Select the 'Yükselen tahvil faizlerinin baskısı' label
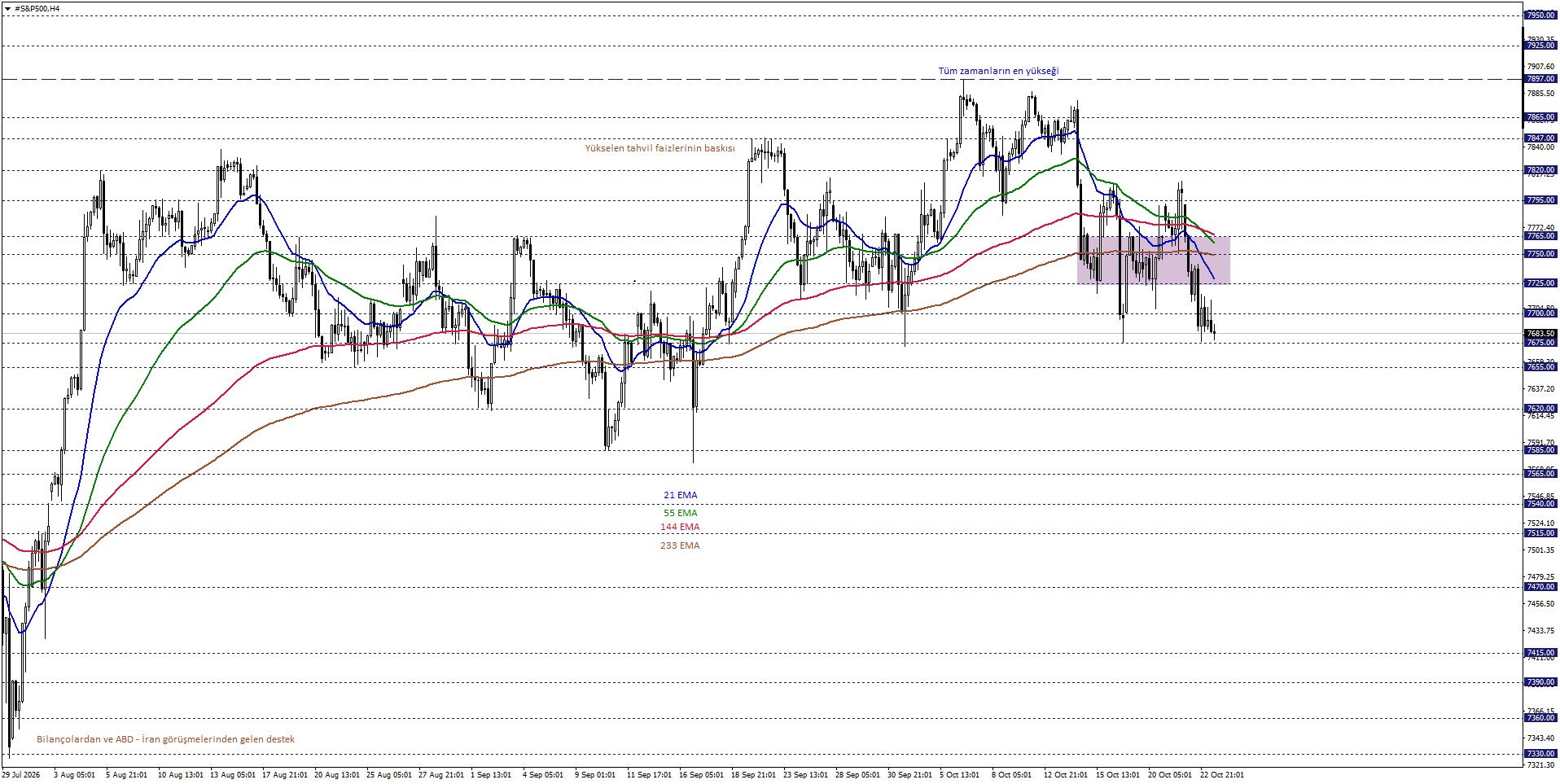 (659, 148)
